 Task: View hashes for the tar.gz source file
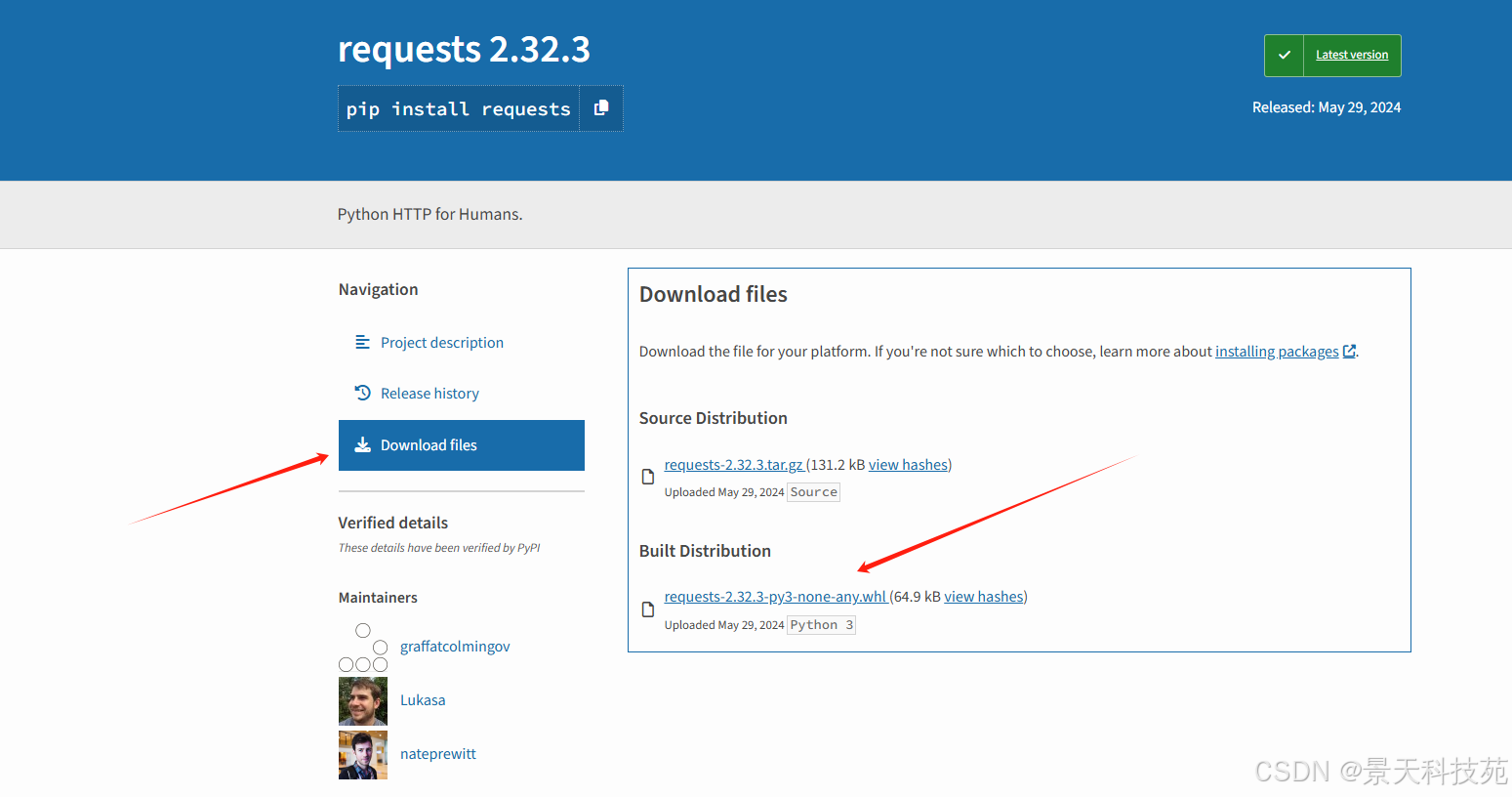pyautogui.click(x=908, y=465)
